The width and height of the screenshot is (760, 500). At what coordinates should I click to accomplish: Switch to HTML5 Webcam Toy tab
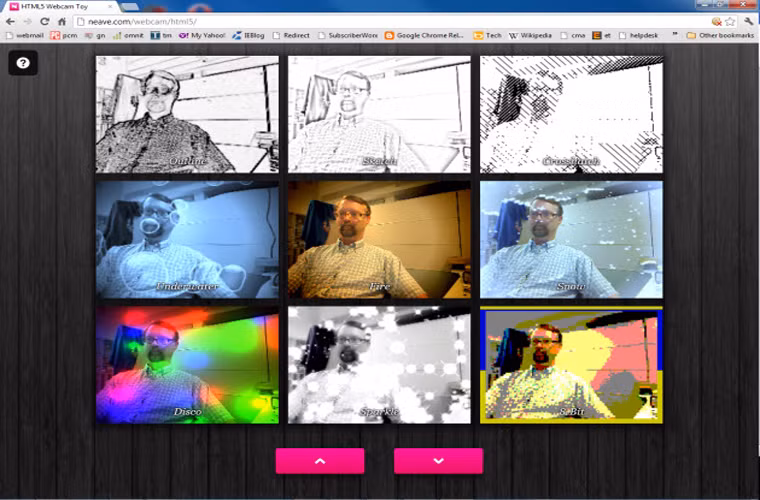pyautogui.click(x=55, y=6)
